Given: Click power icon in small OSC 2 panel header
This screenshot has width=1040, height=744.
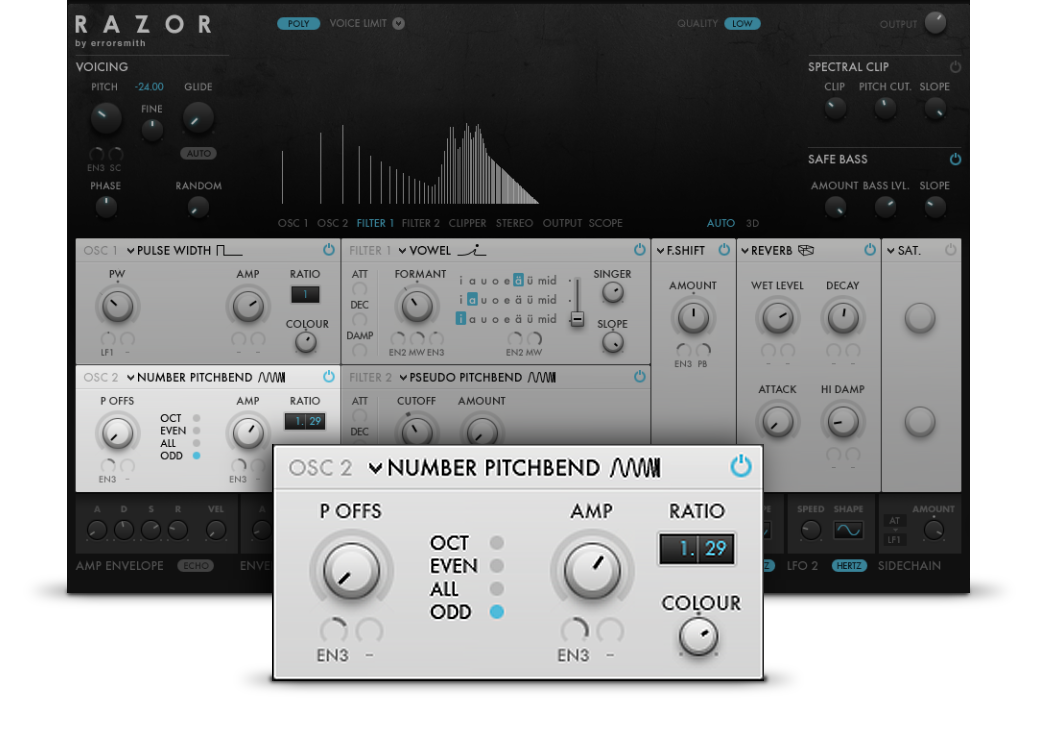Looking at the screenshot, I should point(328,377).
